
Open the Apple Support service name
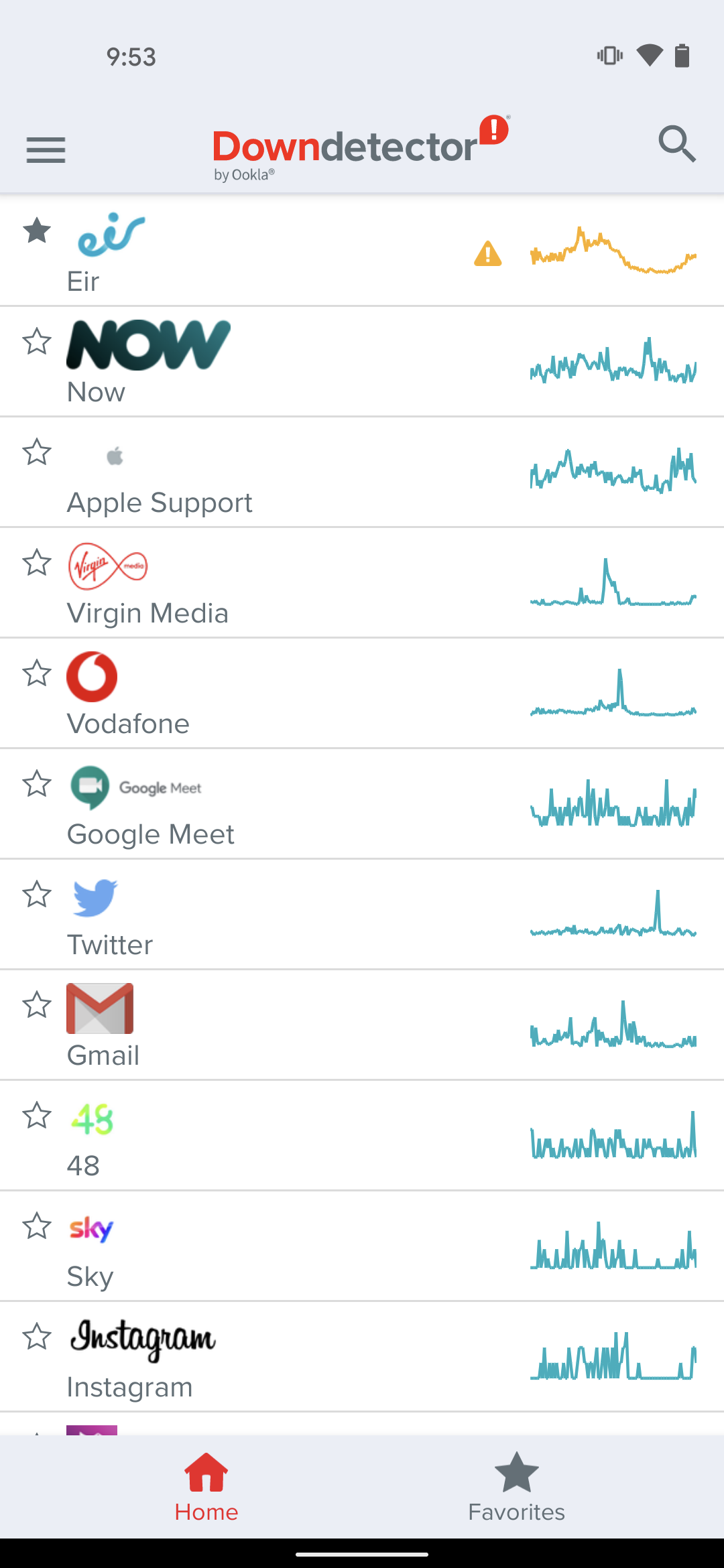[160, 503]
